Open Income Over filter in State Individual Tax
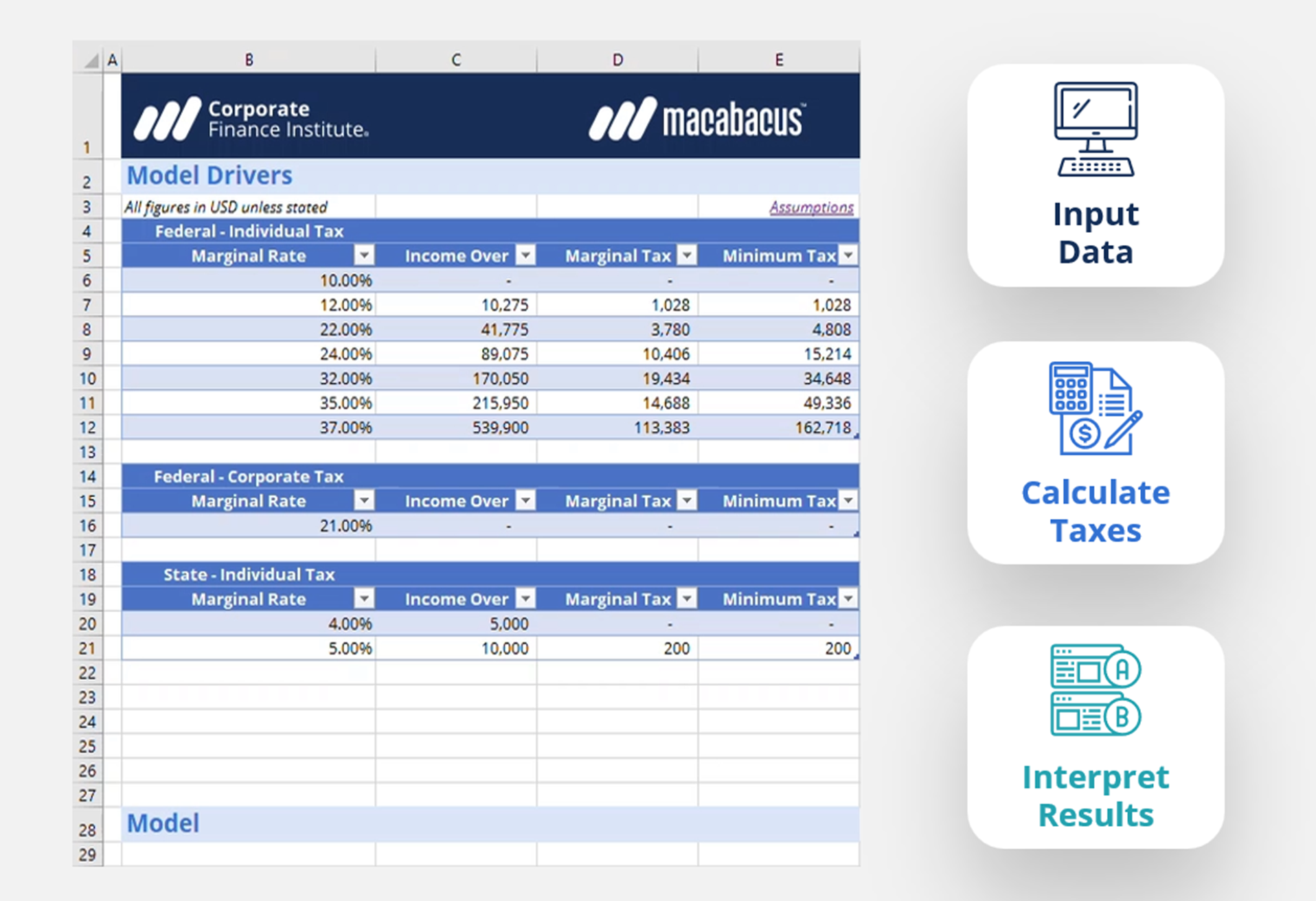The width and height of the screenshot is (1316, 901). coord(526,598)
